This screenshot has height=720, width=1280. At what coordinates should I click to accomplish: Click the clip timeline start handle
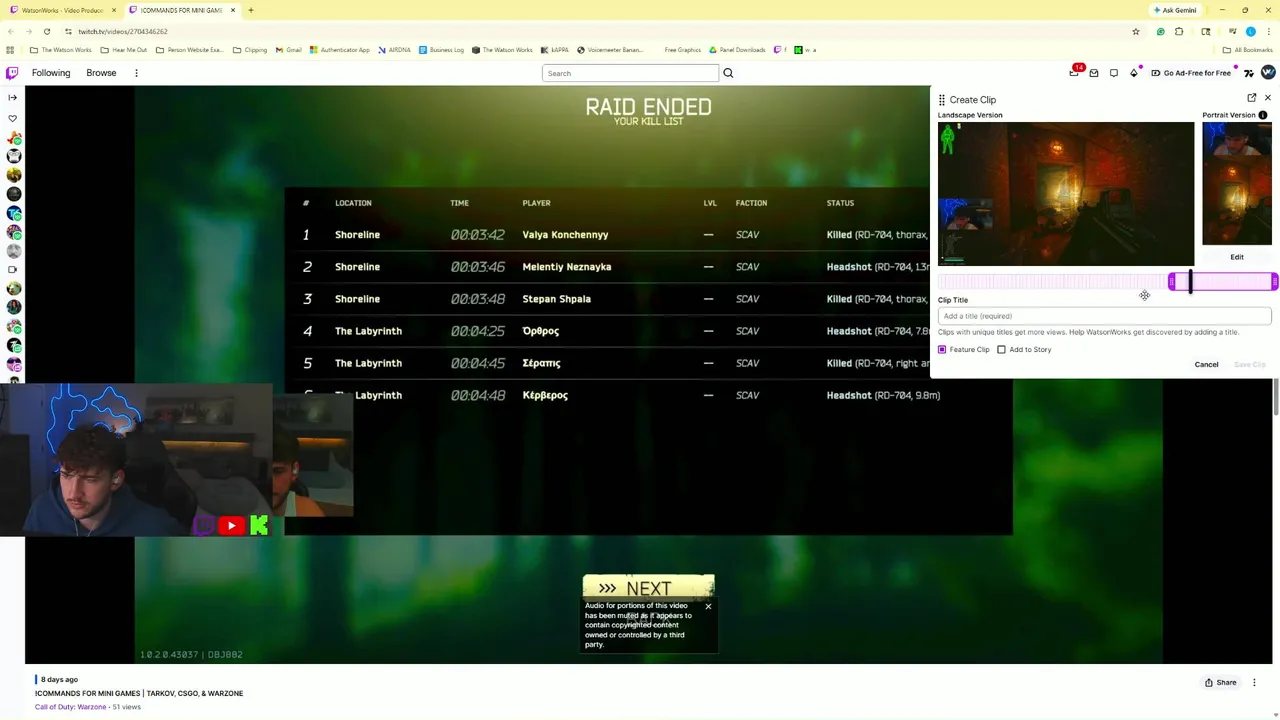point(1172,282)
